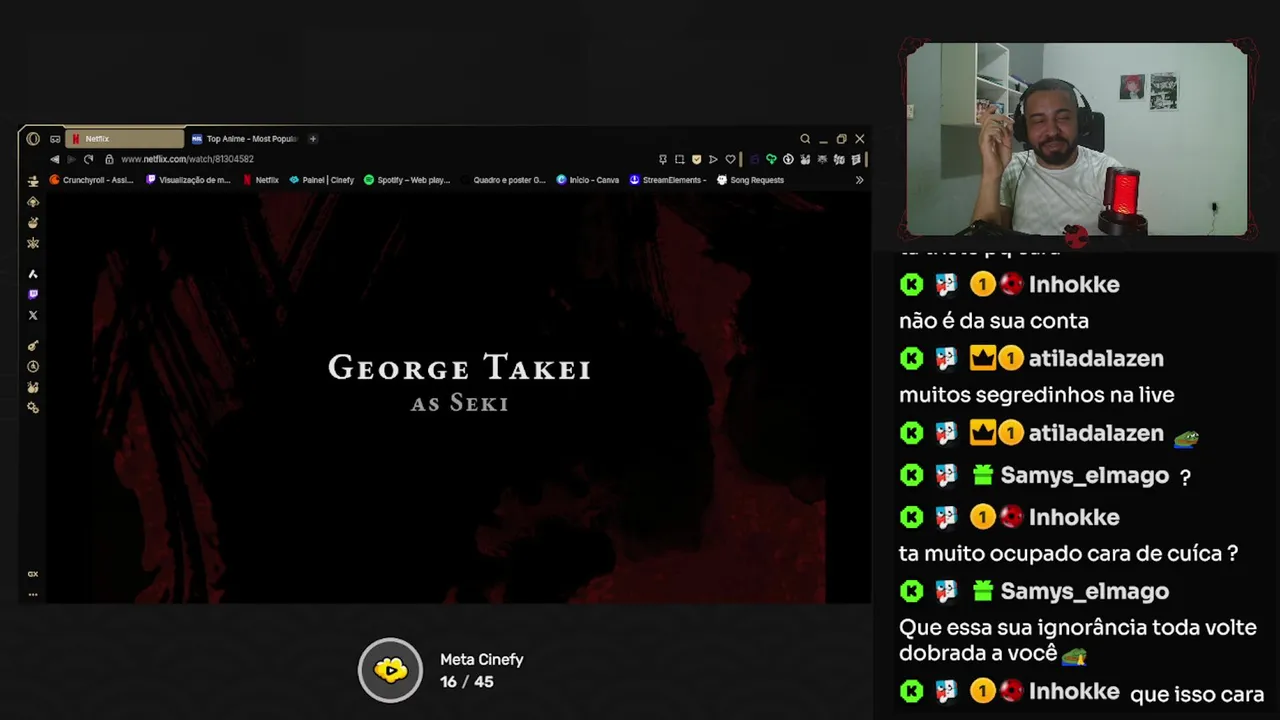Click the 'Meta Cinefy' goal label

pos(482,660)
